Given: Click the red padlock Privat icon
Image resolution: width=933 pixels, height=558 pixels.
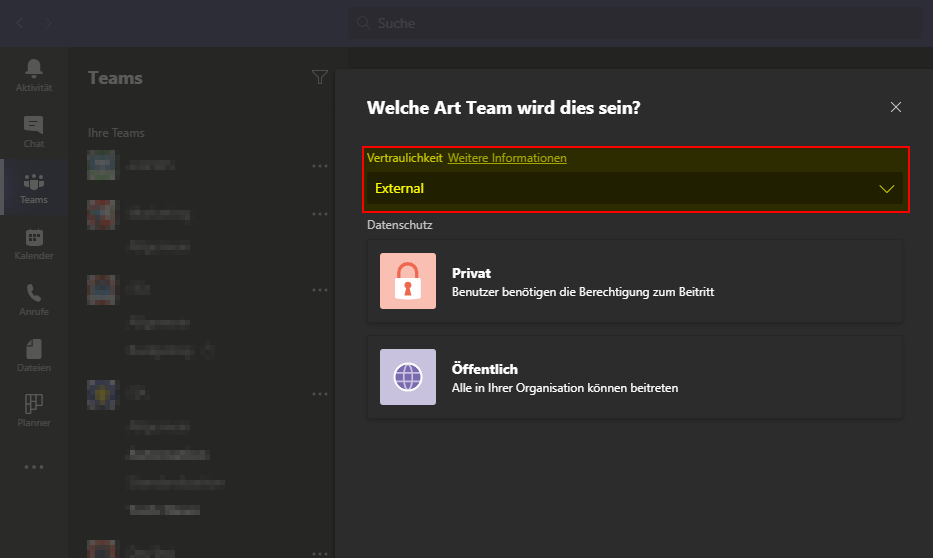Looking at the screenshot, I should coord(408,281).
